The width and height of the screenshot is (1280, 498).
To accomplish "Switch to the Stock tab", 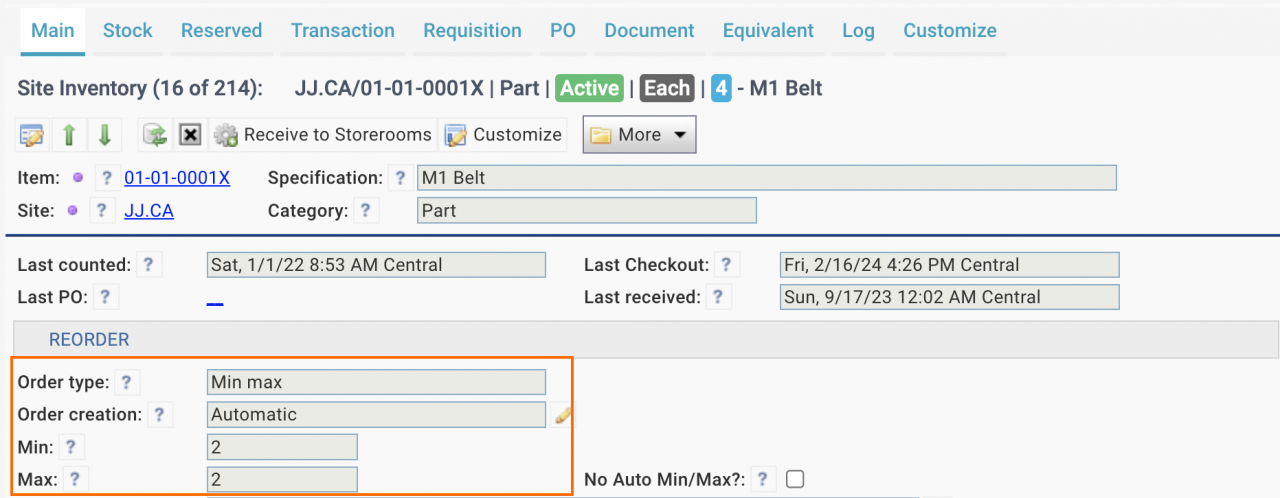I will pos(128,31).
